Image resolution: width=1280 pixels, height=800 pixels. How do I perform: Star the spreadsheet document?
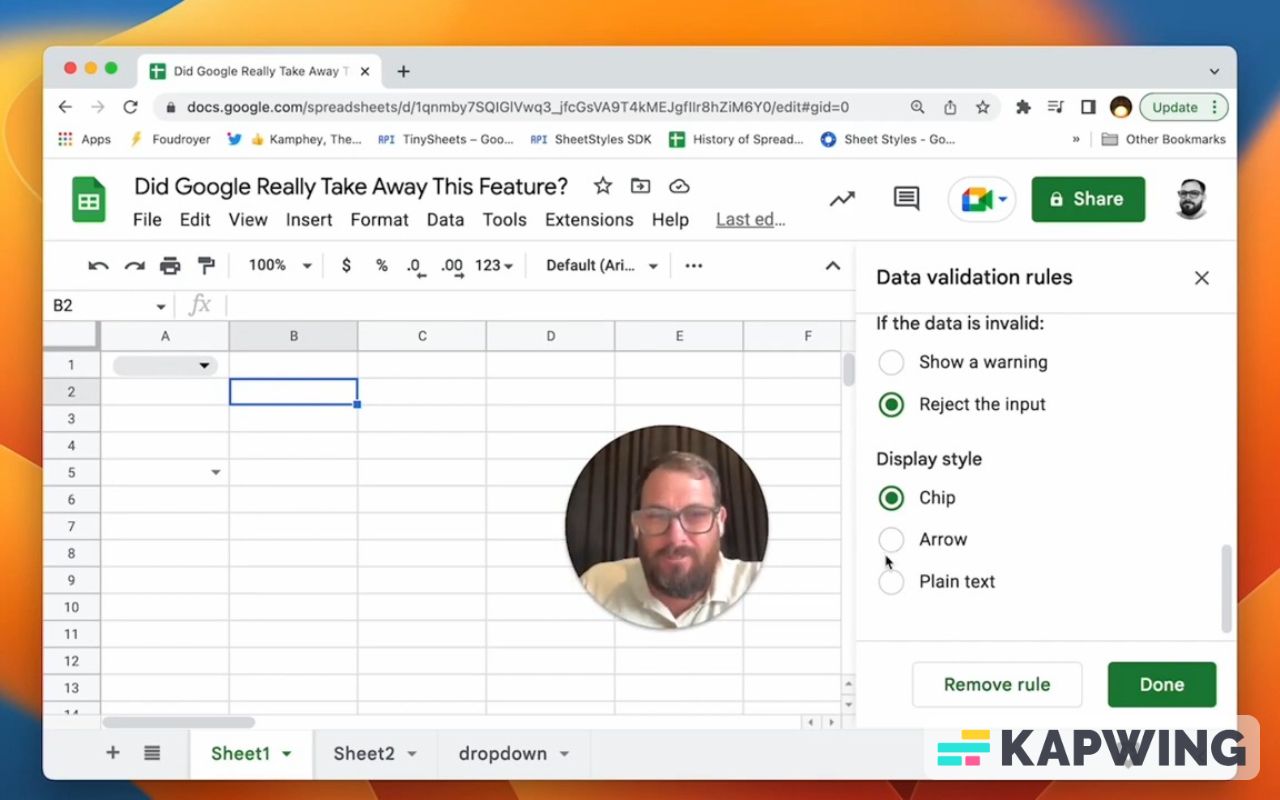603,186
